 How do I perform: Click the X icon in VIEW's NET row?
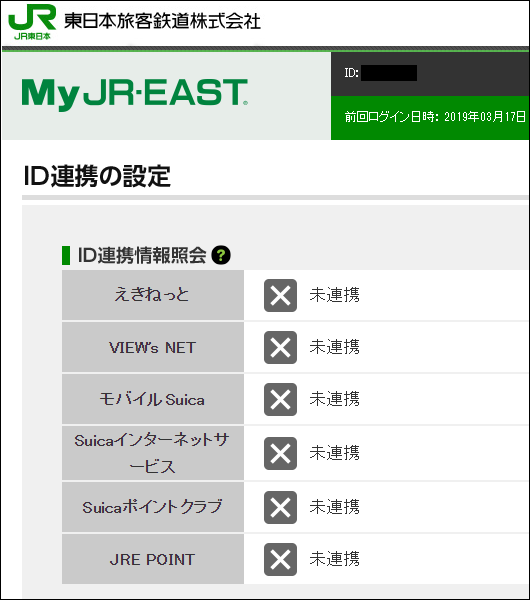pyautogui.click(x=280, y=347)
